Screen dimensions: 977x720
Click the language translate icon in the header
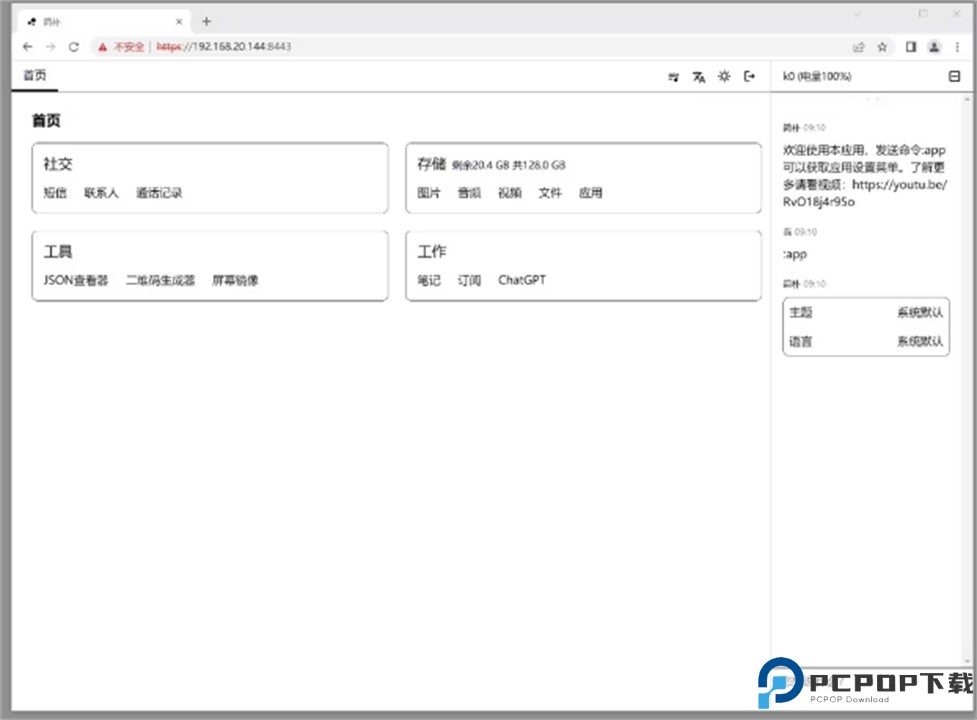coord(699,77)
